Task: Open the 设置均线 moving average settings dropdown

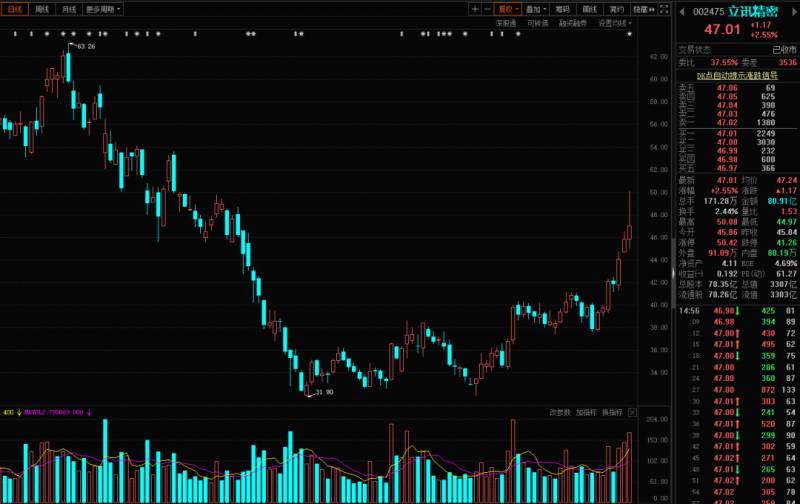Action: [x=614, y=23]
